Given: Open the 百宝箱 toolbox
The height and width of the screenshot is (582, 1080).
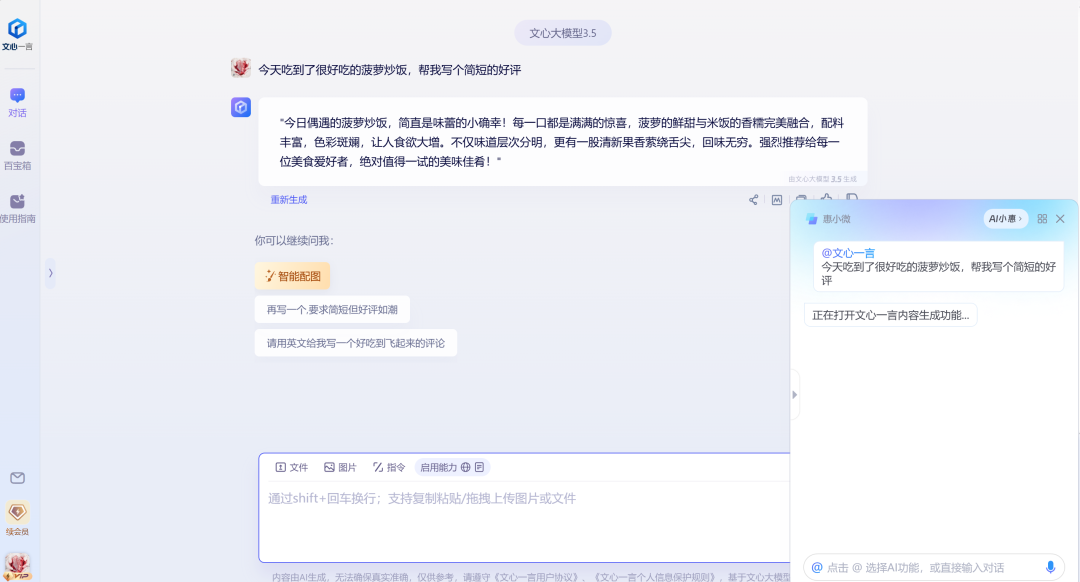Looking at the screenshot, I should tap(17, 156).
